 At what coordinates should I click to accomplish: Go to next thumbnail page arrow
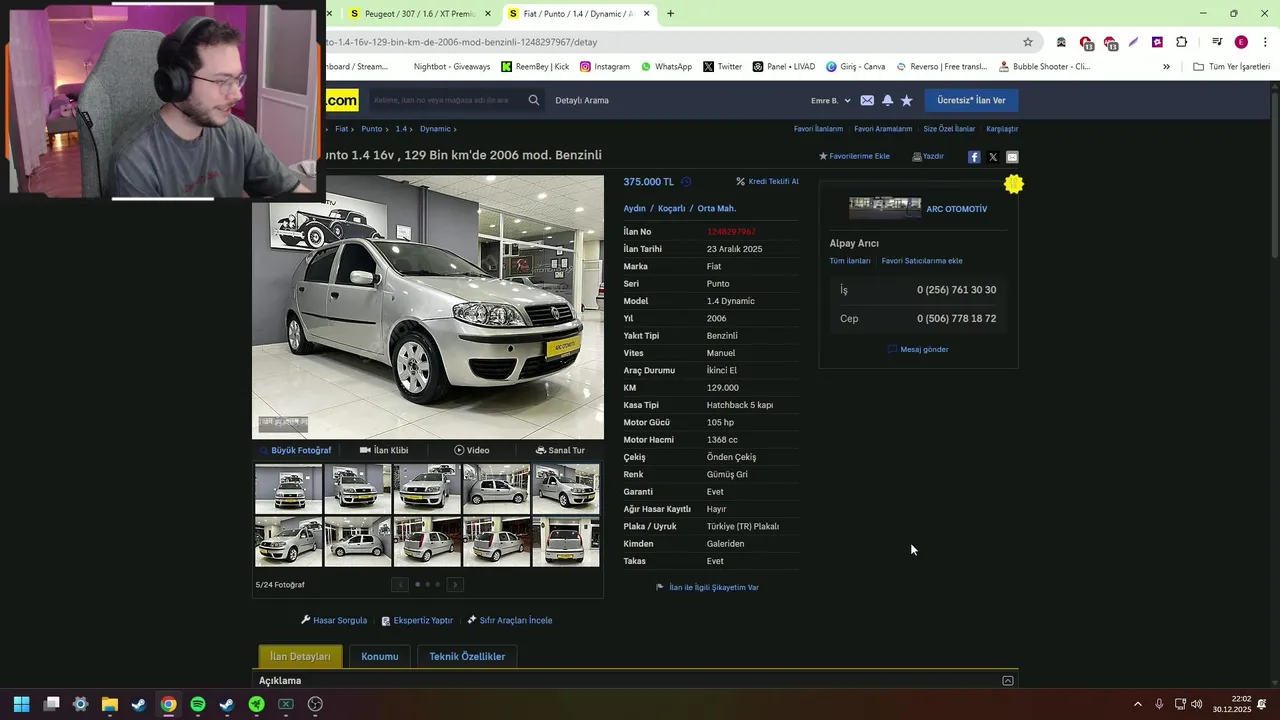(x=455, y=585)
